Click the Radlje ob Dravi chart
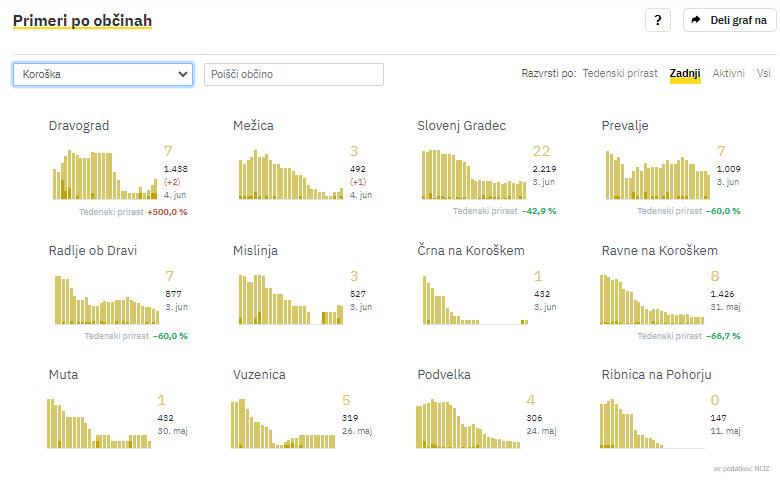This screenshot has height=481, width=780. pyautogui.click(x=105, y=299)
